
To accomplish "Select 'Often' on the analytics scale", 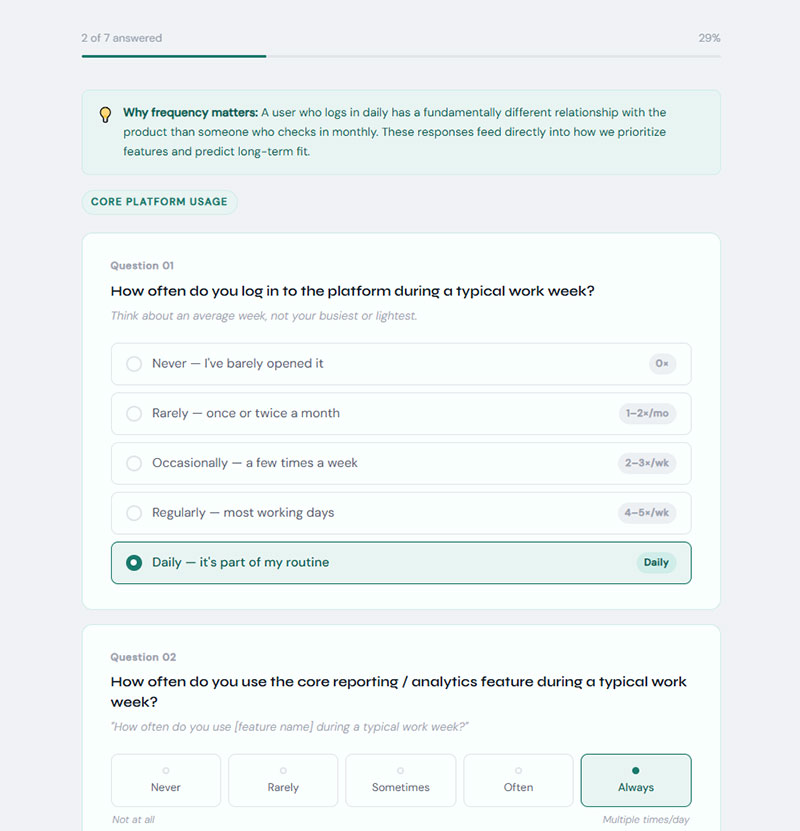I will pyautogui.click(x=518, y=780).
